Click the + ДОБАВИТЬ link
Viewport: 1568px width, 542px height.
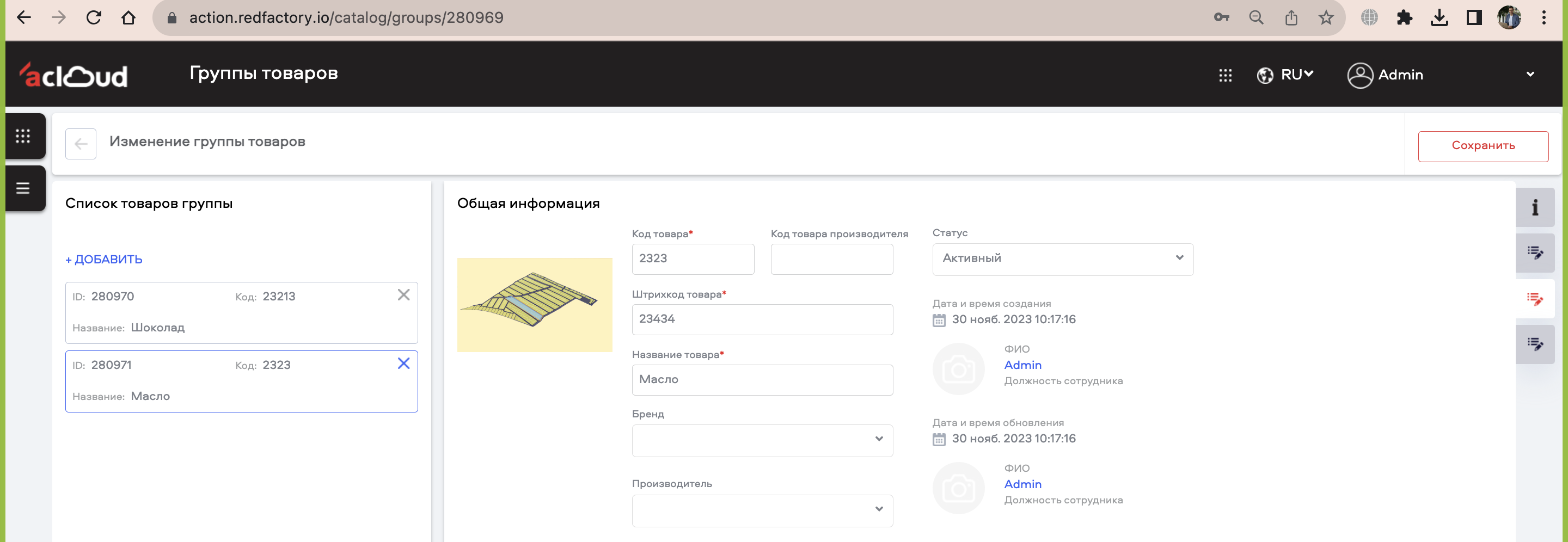point(103,260)
